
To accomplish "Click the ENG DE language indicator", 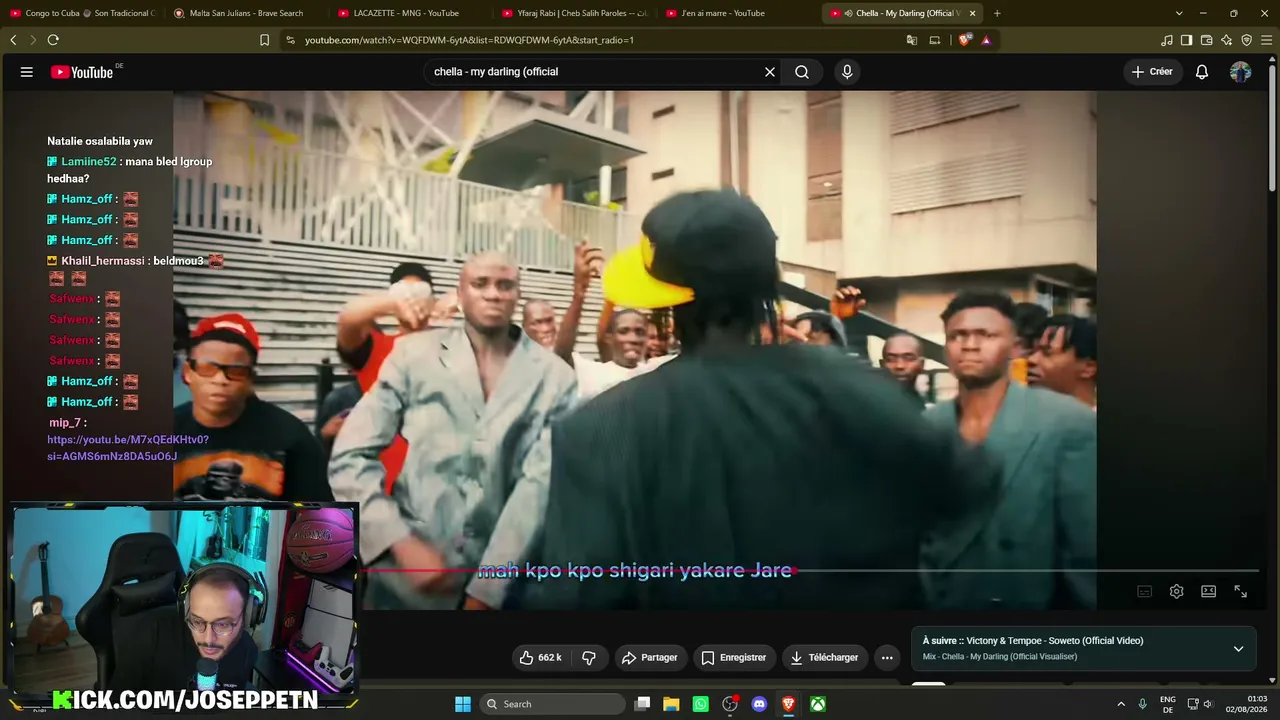I will [x=1168, y=704].
